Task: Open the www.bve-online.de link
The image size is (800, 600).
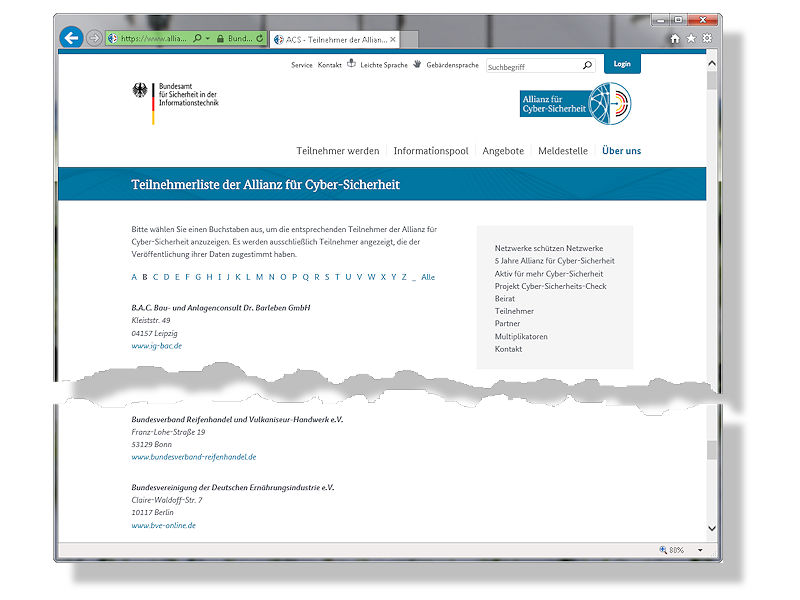Action: (x=163, y=525)
